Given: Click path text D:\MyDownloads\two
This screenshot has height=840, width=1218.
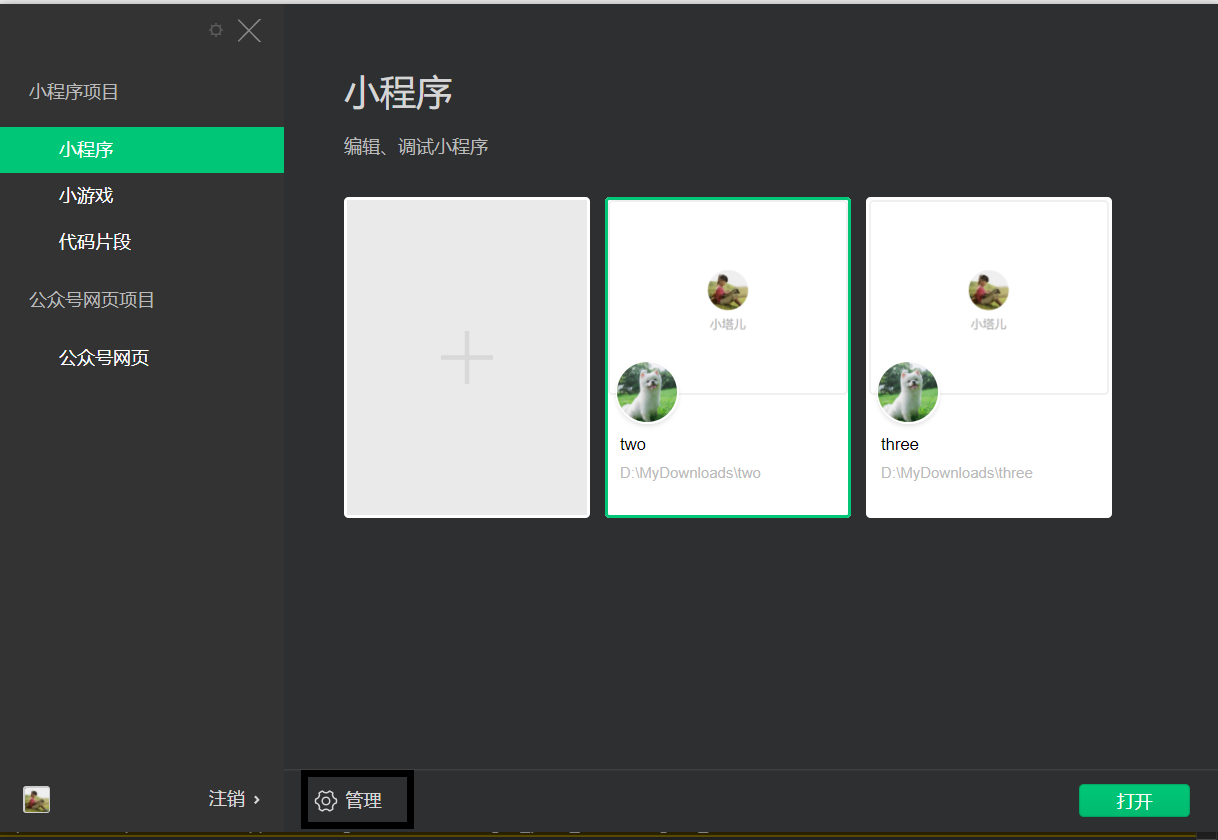Looking at the screenshot, I should tap(690, 473).
